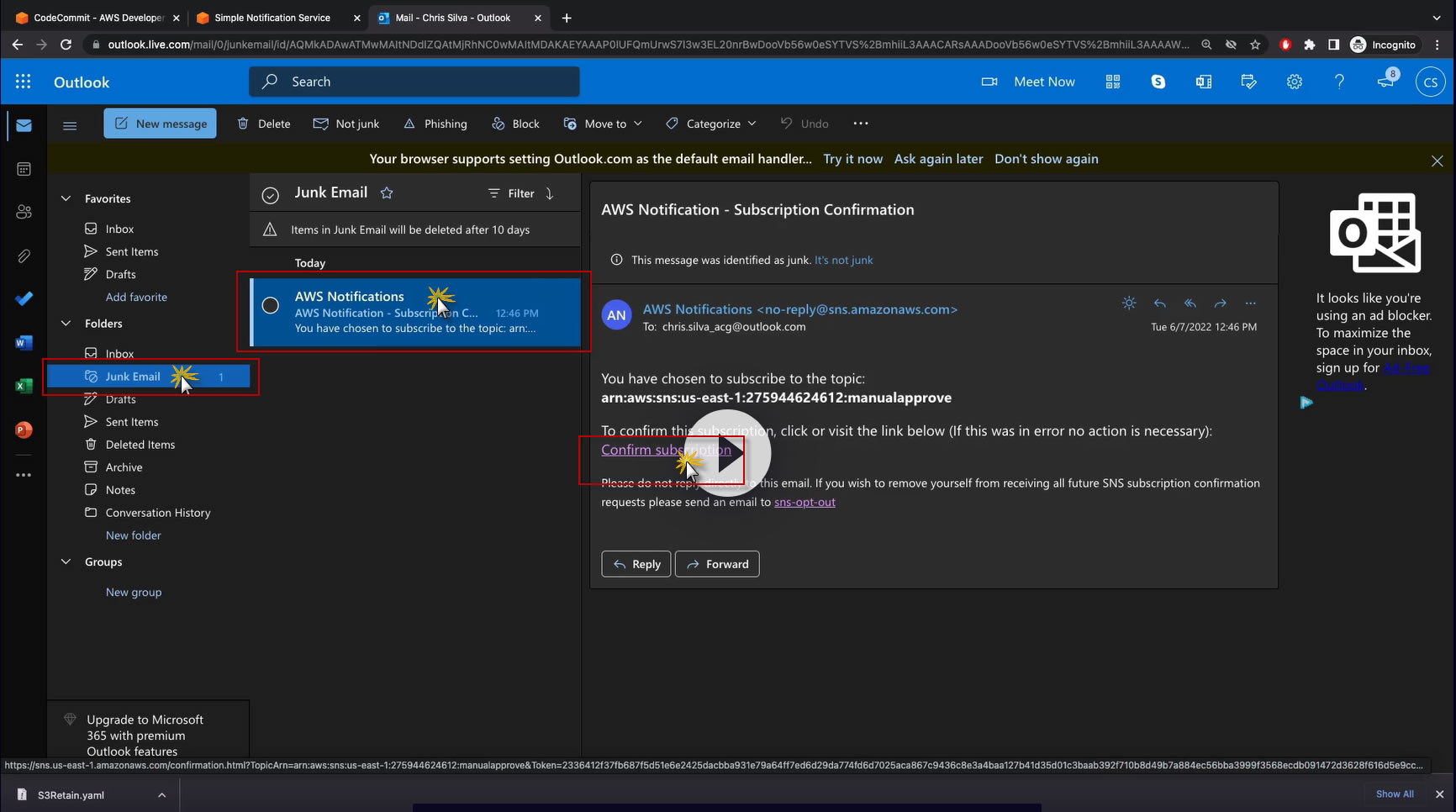
Task: Open the CS account avatar menu
Action: point(1430,82)
